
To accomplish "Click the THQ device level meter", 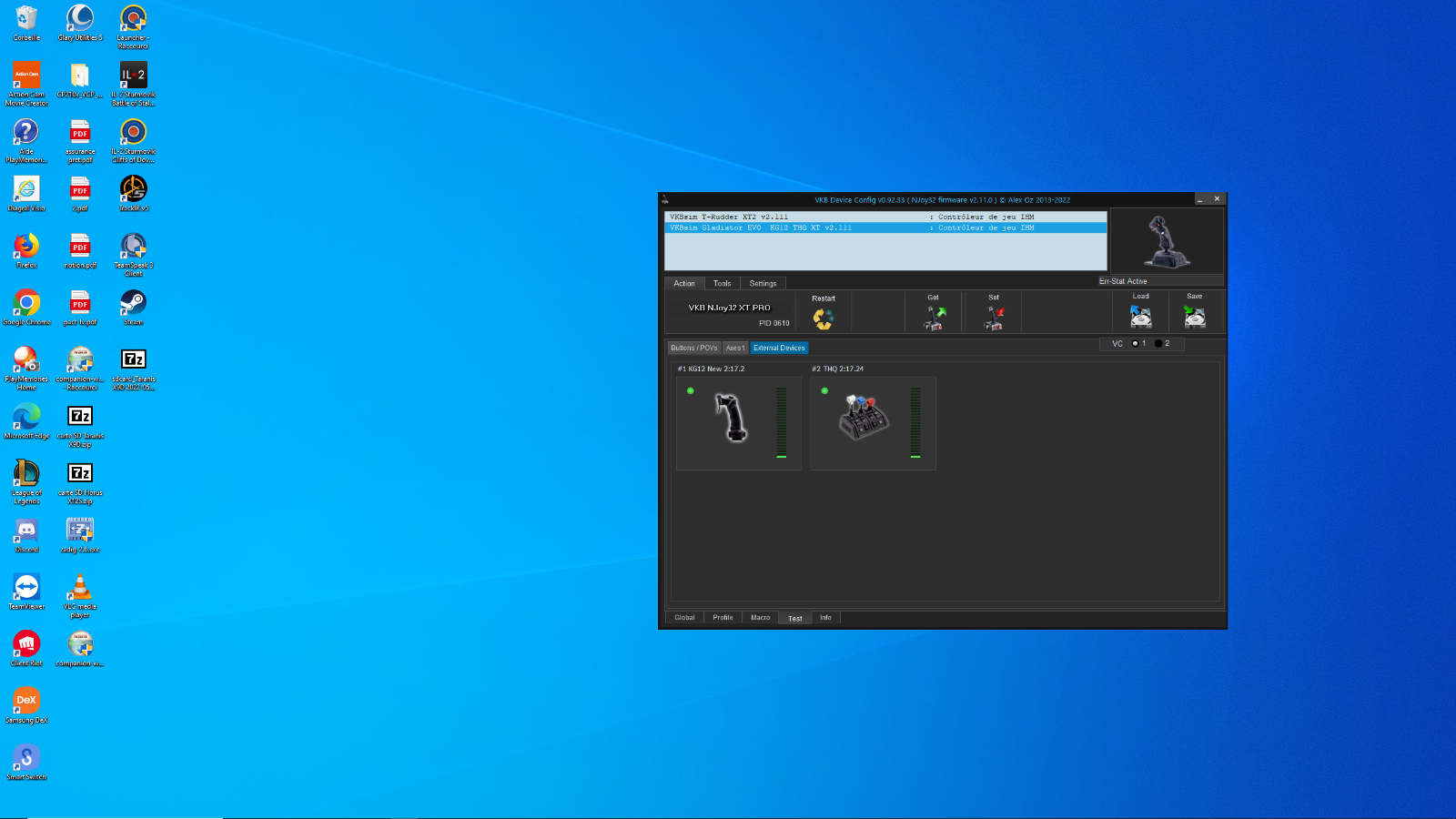I will point(915,422).
